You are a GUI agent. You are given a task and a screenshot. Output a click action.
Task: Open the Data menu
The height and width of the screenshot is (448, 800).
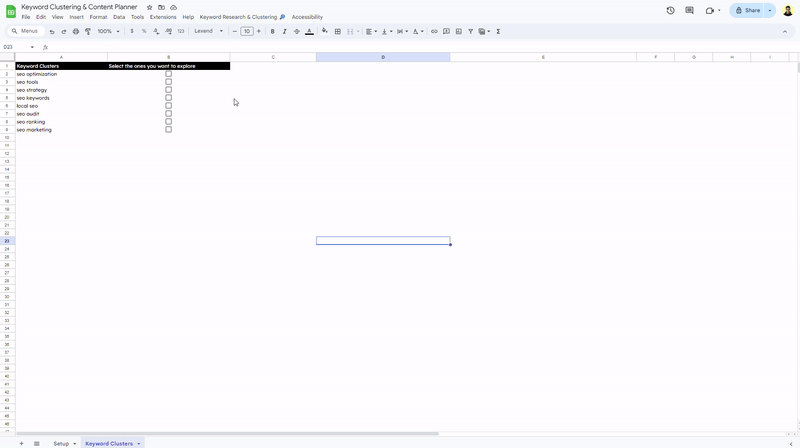[119, 17]
